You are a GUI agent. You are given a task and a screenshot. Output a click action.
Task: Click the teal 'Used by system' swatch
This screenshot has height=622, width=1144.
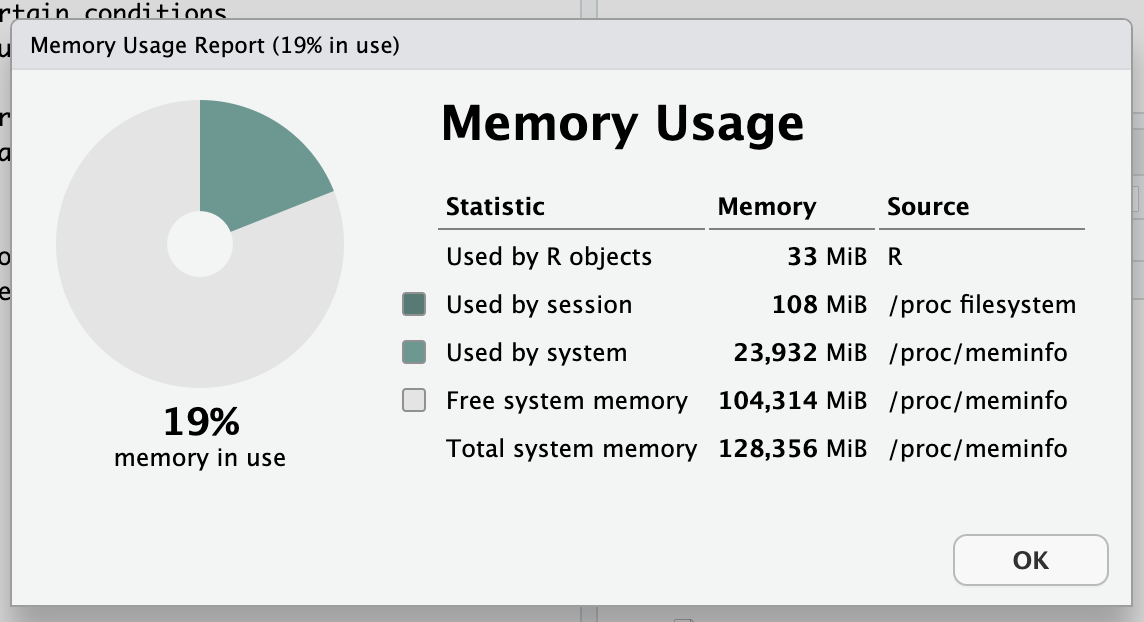pos(414,352)
